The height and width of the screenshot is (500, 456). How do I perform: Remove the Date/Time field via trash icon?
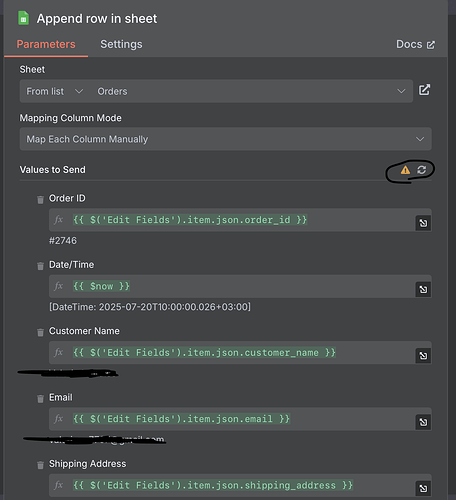pyautogui.click(x=40, y=266)
